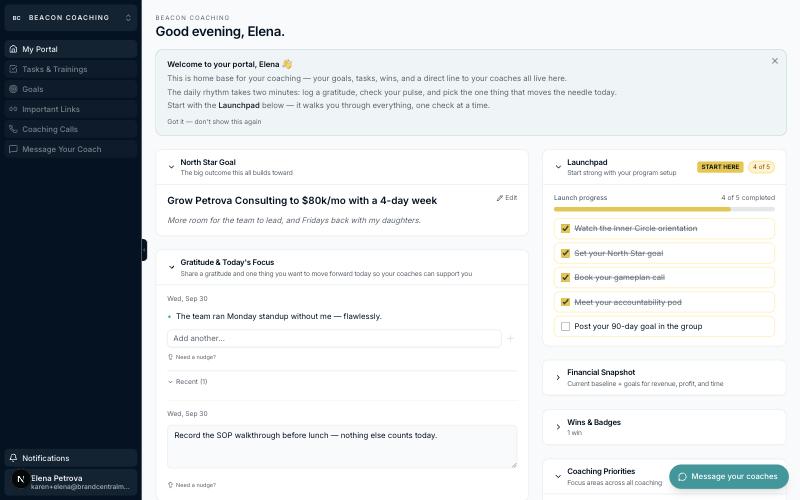
Task: Click the home icon beside My Portal
Action: click(13, 49)
